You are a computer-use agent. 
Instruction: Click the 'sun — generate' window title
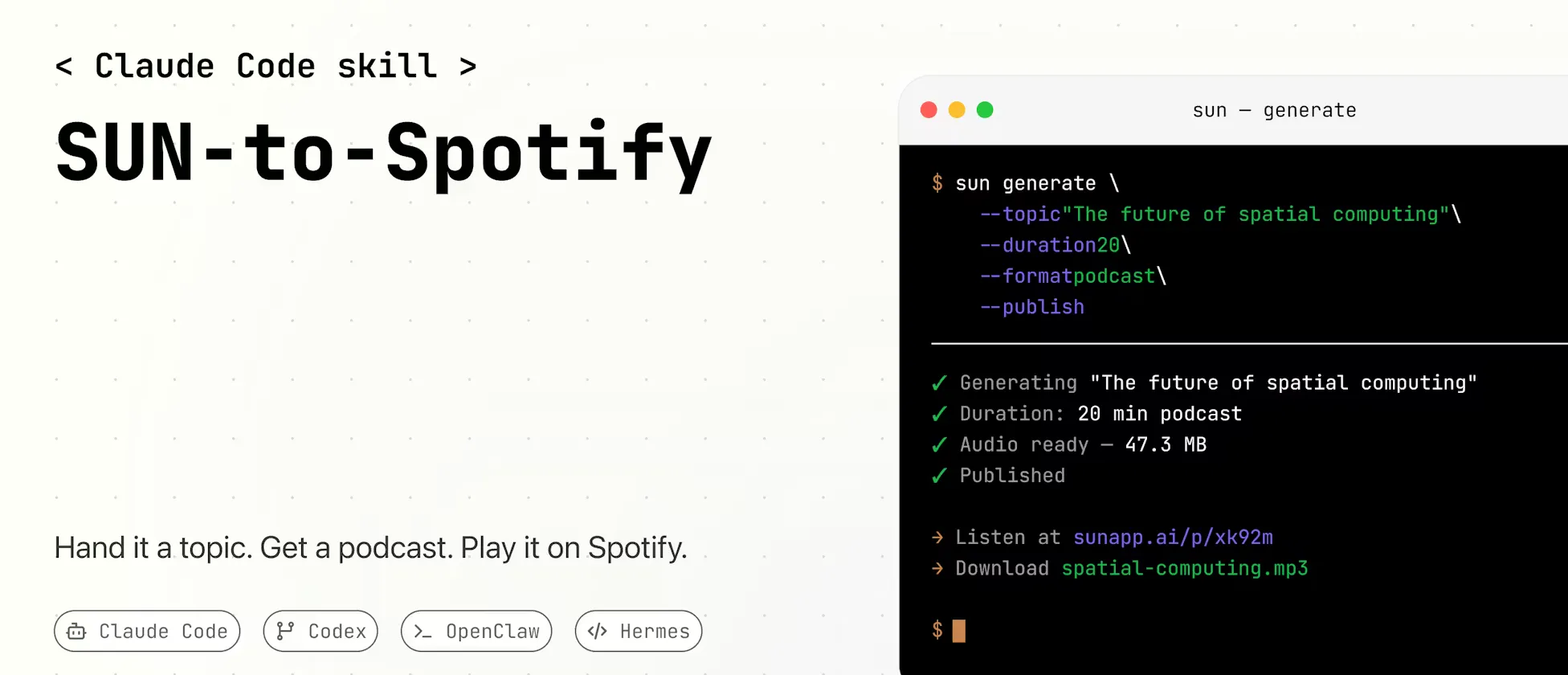(1274, 110)
